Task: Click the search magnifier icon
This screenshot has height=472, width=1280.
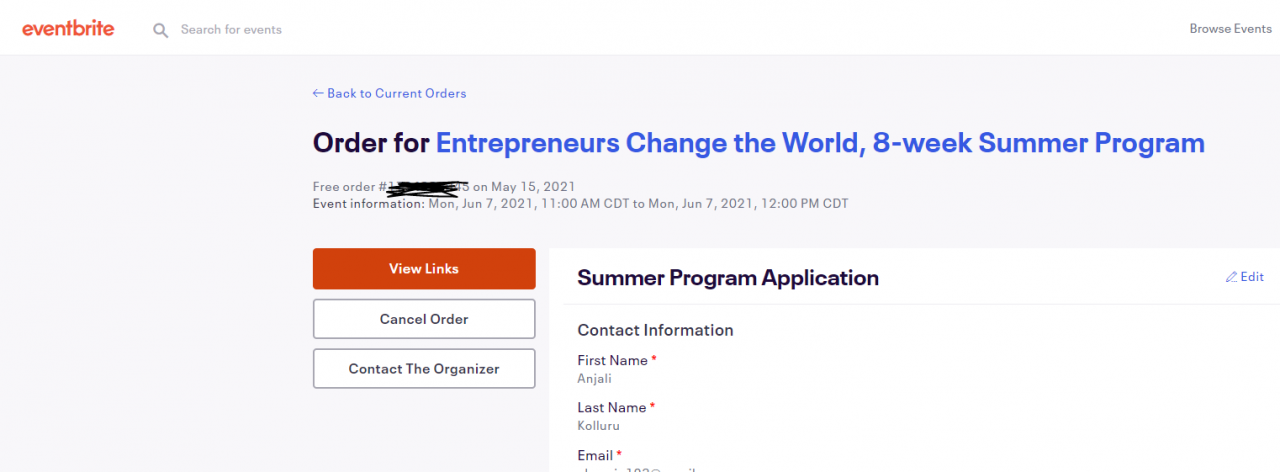Action: tap(160, 30)
